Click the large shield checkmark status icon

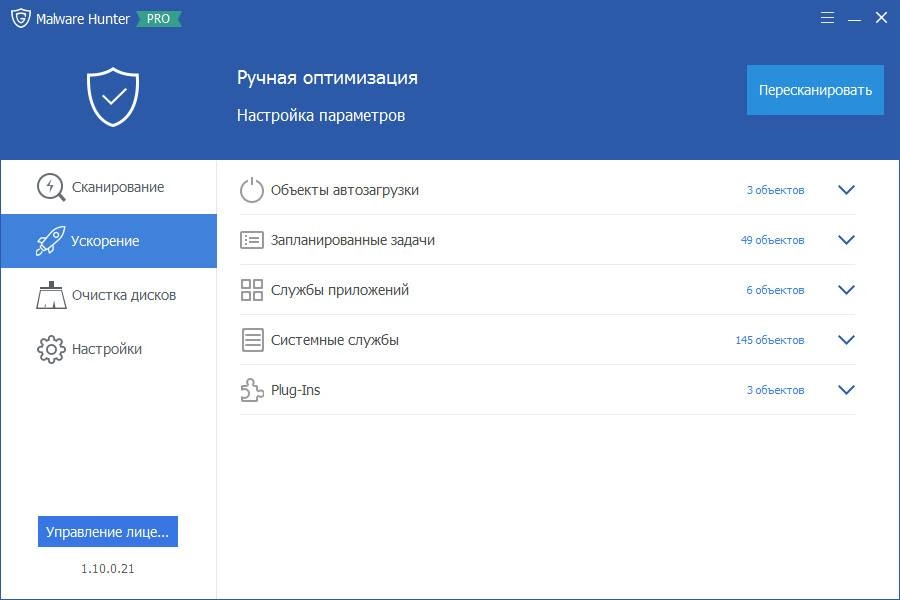point(113,97)
